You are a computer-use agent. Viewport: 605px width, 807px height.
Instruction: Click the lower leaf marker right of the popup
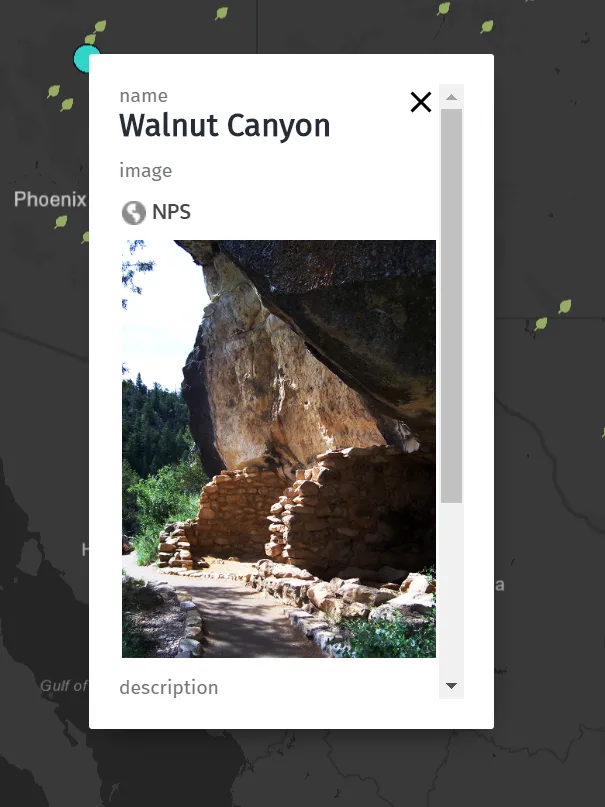(x=541, y=324)
